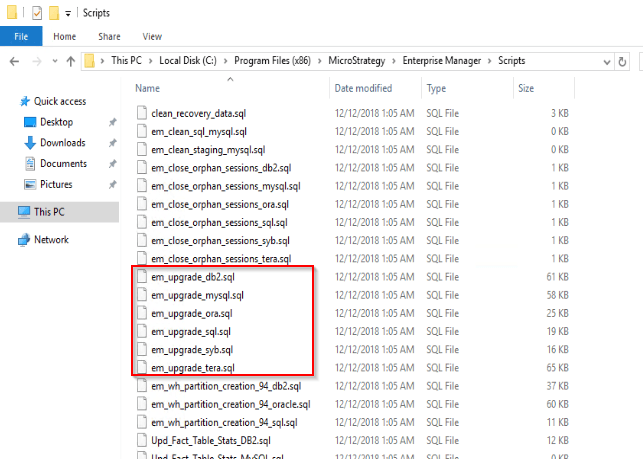643x459 pixels.
Task: Click This PC in the address breadcrumb
Action: [x=126, y=61]
